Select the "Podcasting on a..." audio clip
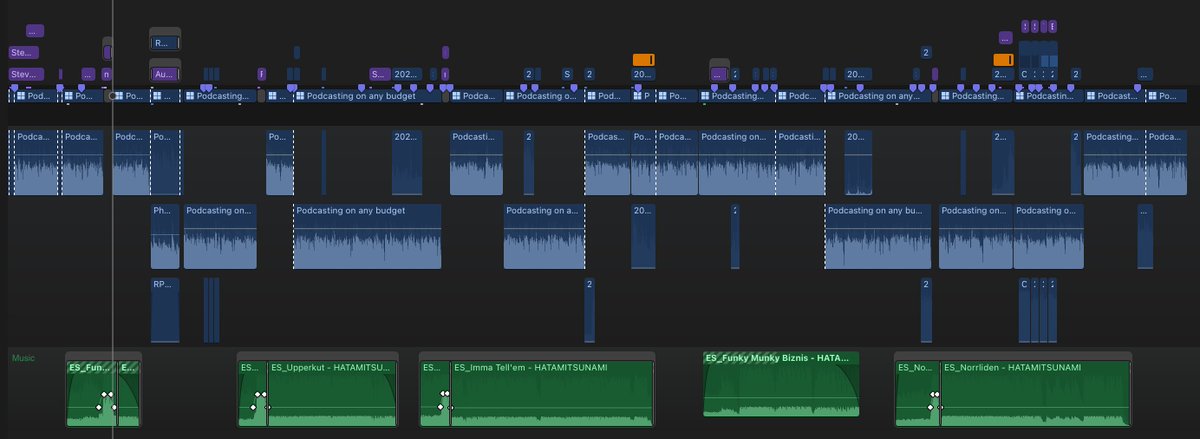 click(544, 236)
